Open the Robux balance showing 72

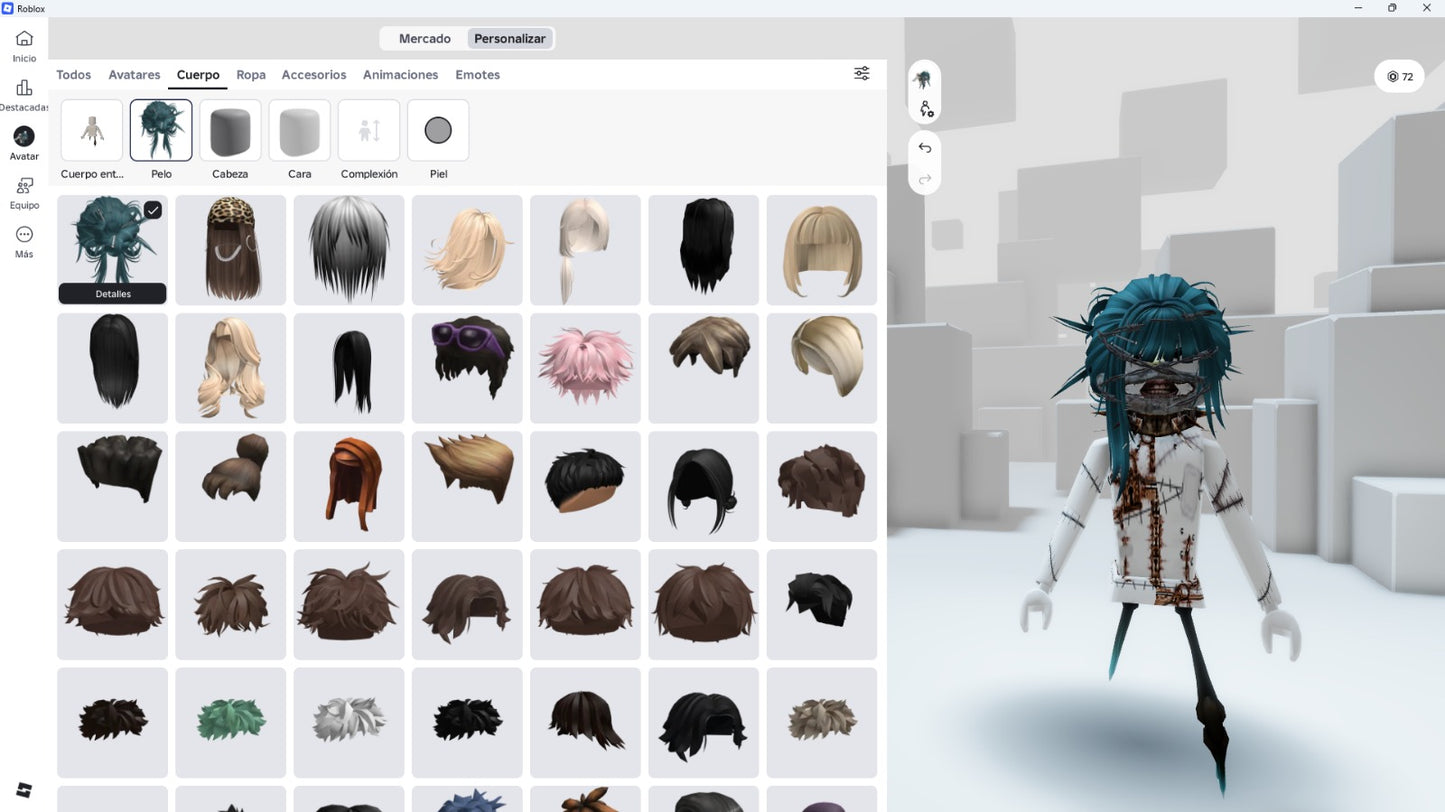pos(1399,77)
